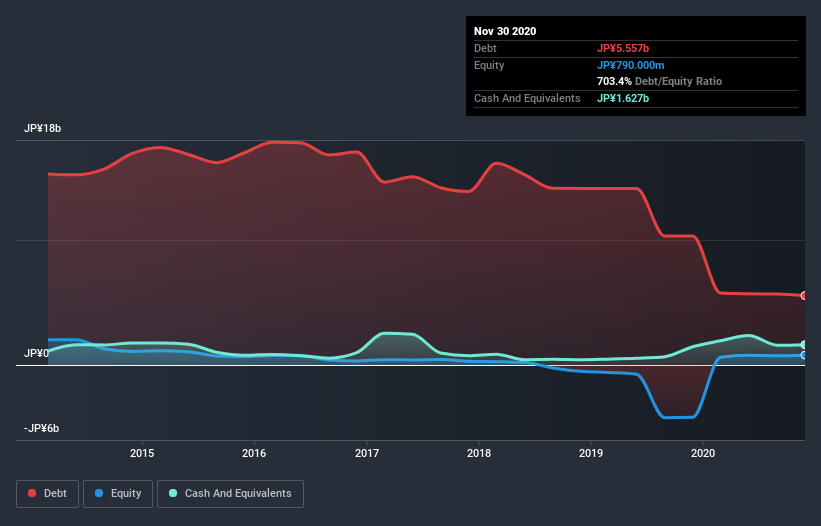
Task: Click the red Debt endpoint marker
Action: tap(804, 296)
